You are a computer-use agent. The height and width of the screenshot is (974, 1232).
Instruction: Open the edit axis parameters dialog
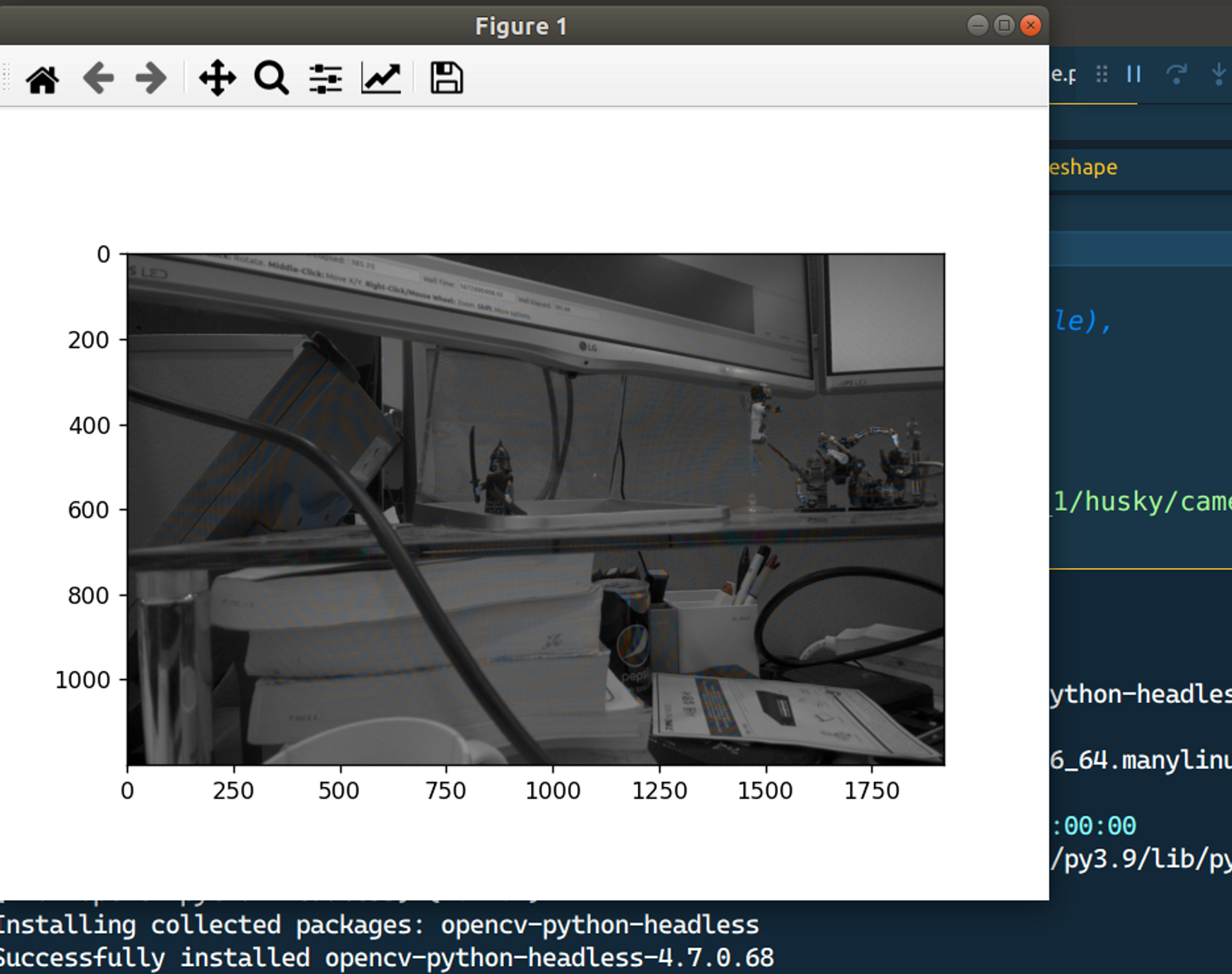tap(381, 78)
